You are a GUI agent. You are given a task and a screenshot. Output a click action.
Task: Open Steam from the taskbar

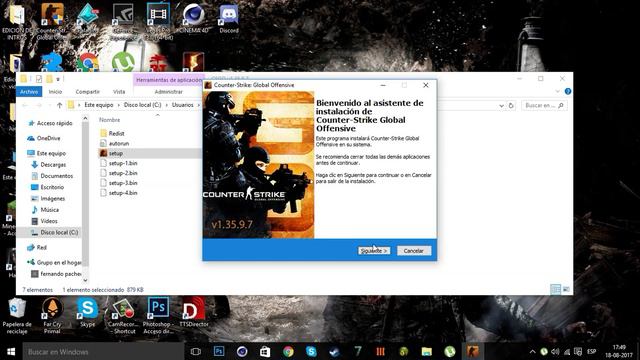pyautogui.click(x=334, y=351)
